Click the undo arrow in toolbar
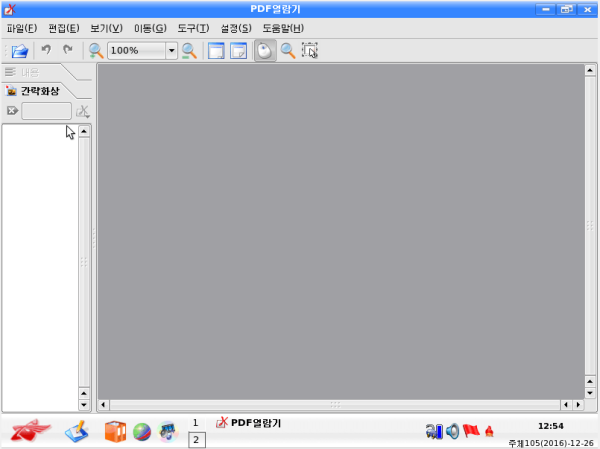The image size is (600, 449). tap(46, 50)
